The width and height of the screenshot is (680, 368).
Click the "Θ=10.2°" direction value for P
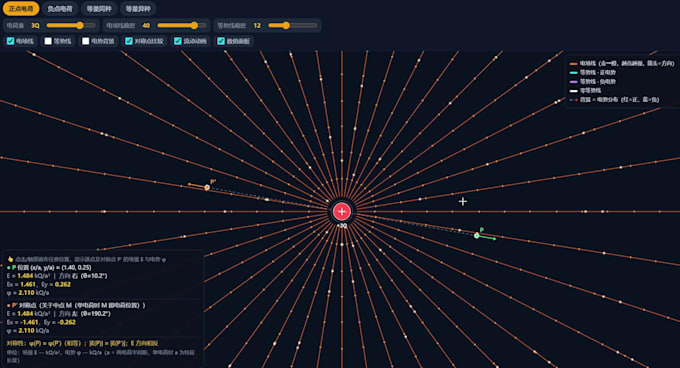click(x=94, y=276)
